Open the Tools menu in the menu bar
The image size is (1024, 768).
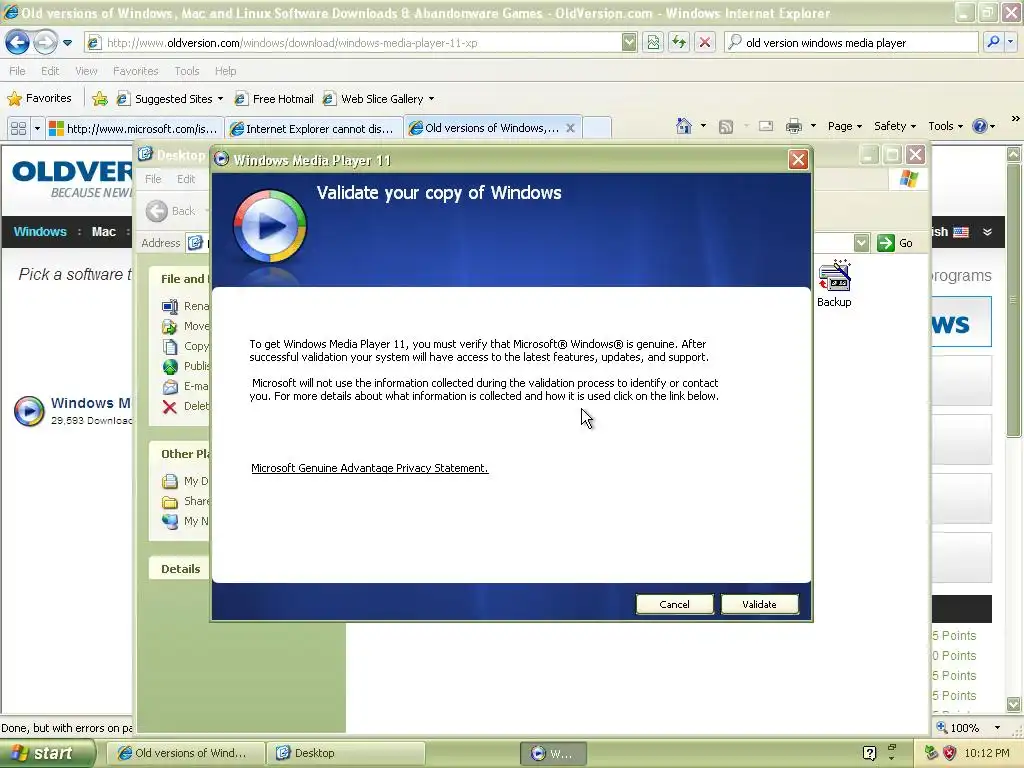[x=187, y=71]
